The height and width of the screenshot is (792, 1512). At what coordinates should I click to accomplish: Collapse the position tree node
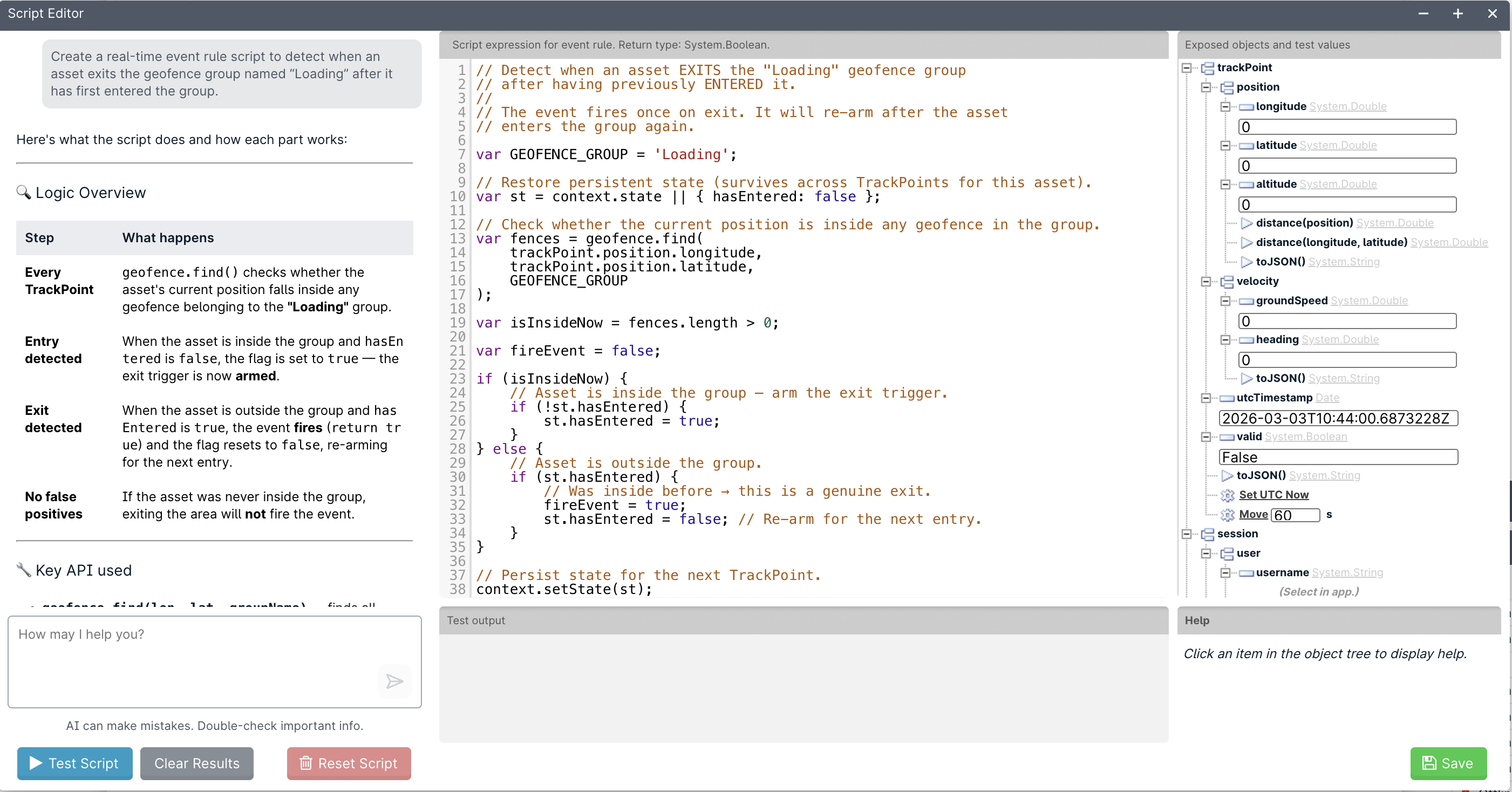pos(1205,87)
